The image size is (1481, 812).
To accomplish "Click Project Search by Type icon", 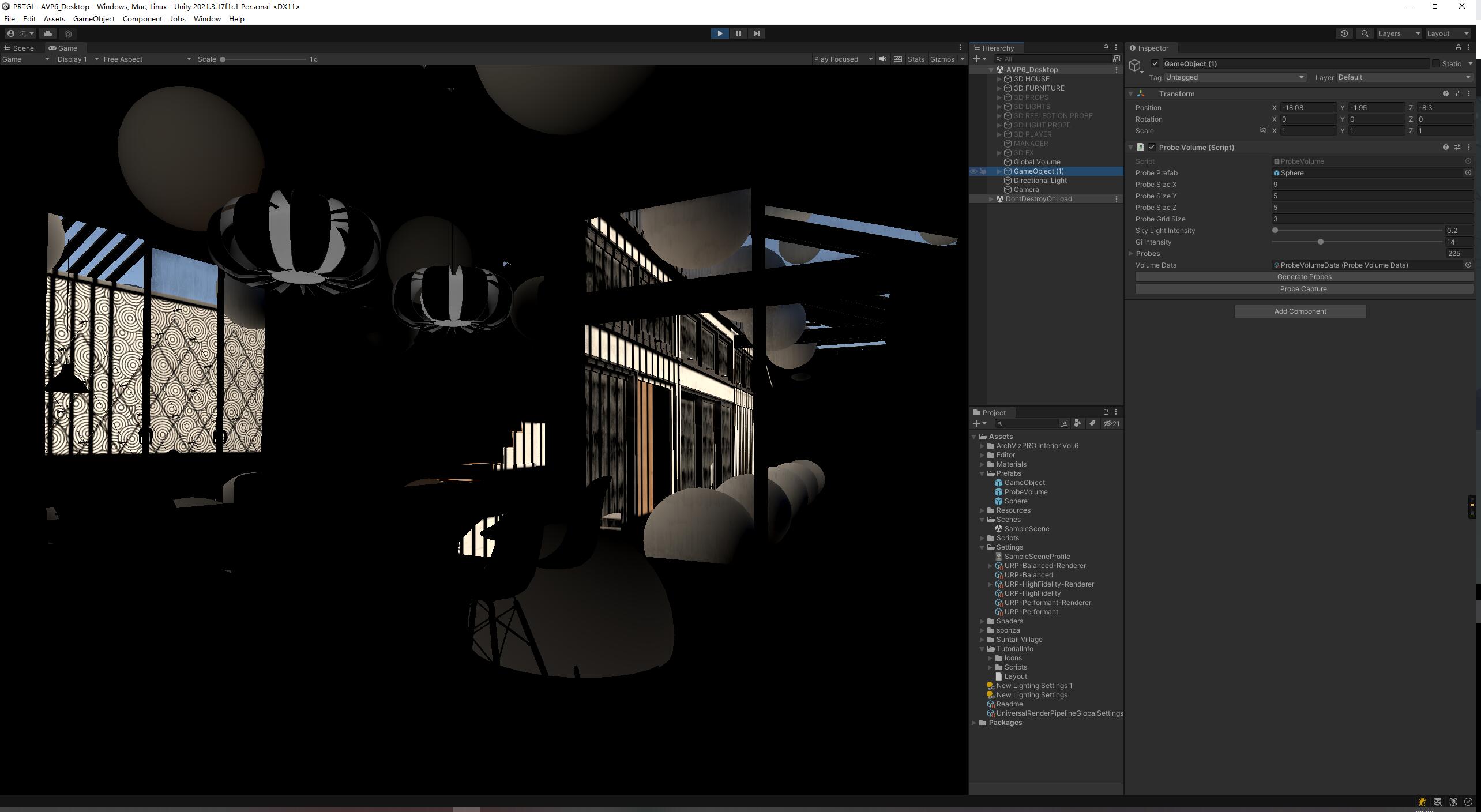I will pyautogui.click(x=1077, y=423).
